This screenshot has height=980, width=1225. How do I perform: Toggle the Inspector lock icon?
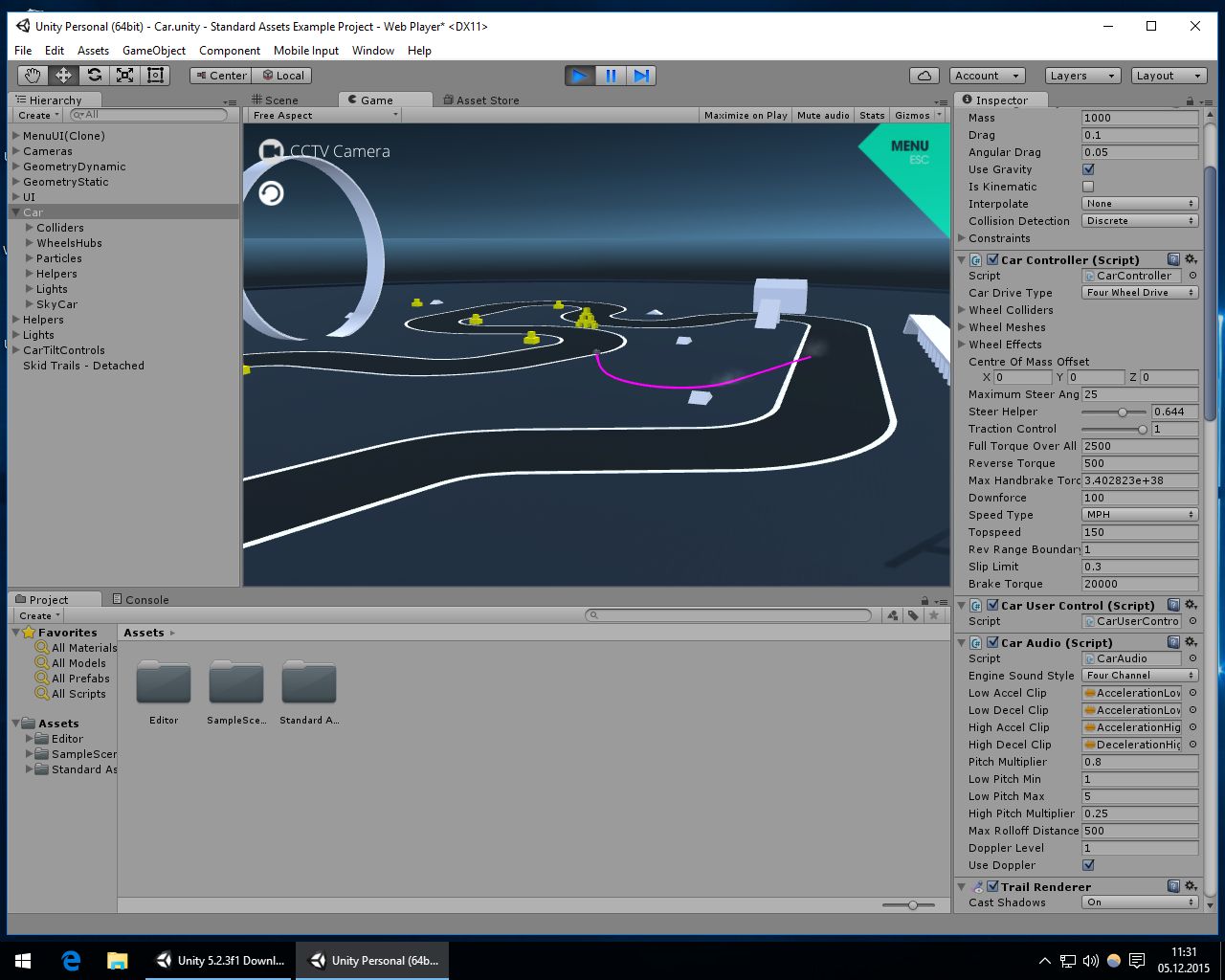(x=1190, y=100)
